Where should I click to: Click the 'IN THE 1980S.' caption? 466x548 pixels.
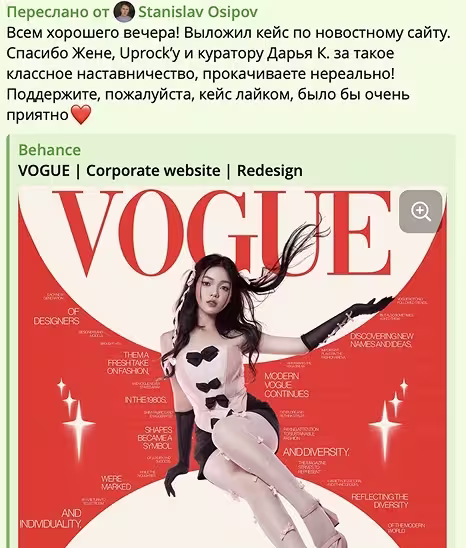tap(146, 399)
